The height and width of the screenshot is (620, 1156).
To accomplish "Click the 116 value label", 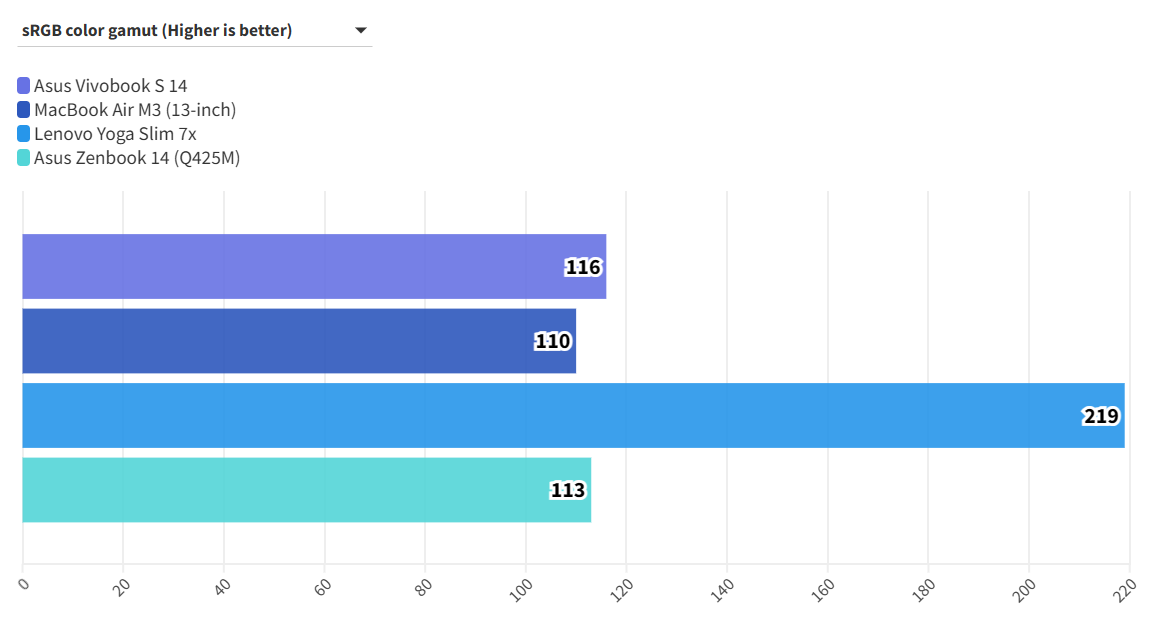I will [x=583, y=267].
